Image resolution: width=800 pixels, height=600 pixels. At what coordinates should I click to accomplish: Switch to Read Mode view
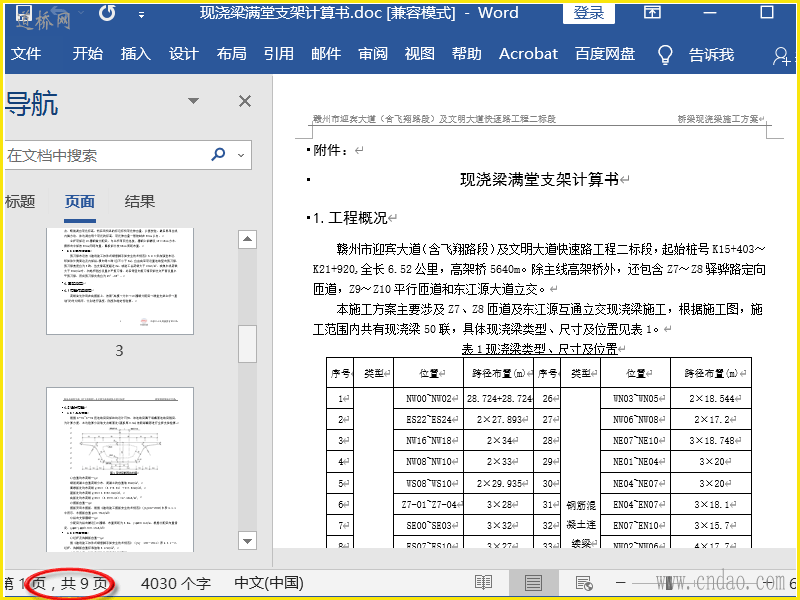[x=484, y=583]
